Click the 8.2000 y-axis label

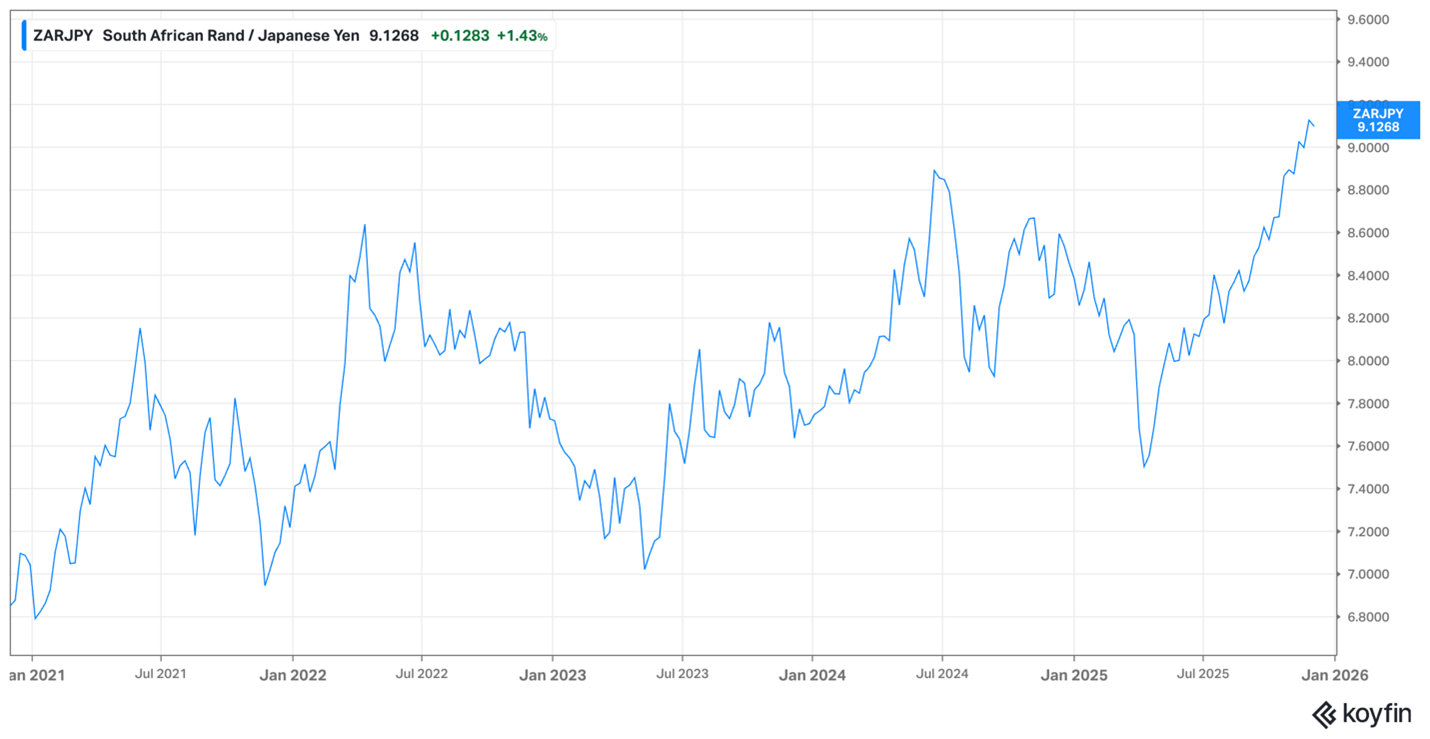coord(1369,318)
